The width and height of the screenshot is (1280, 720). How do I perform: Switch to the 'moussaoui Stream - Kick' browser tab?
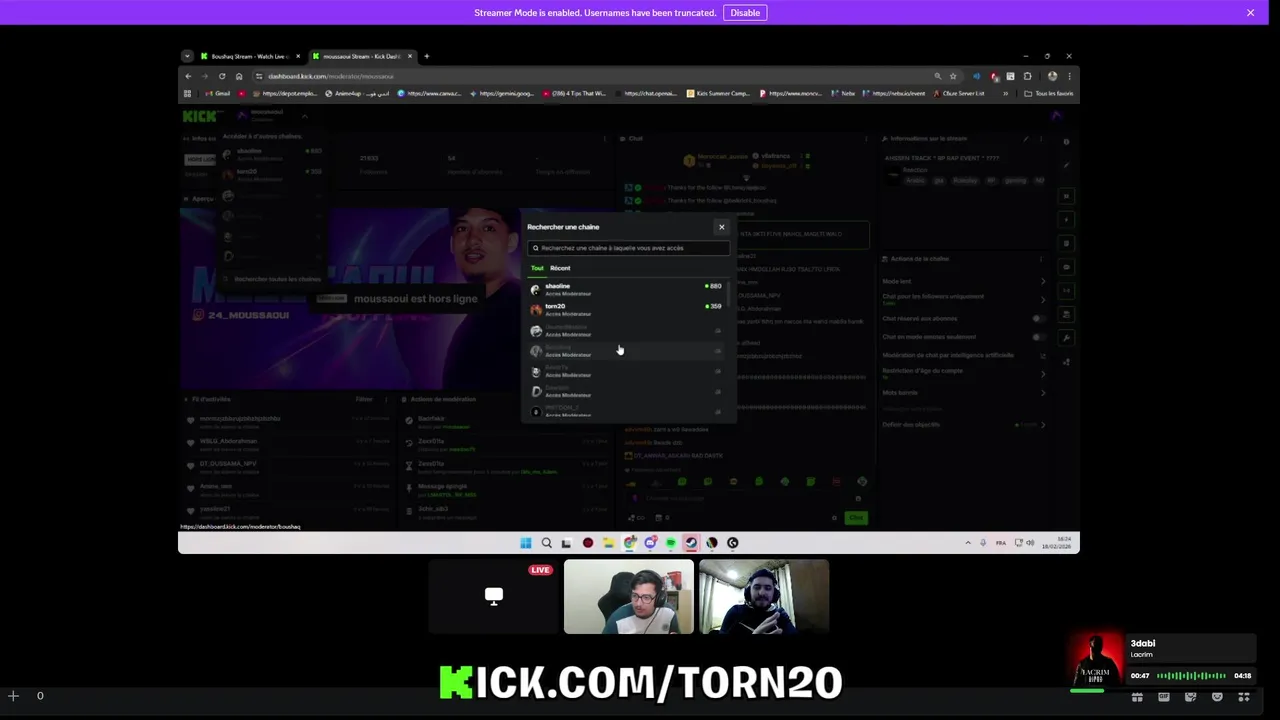(362, 56)
